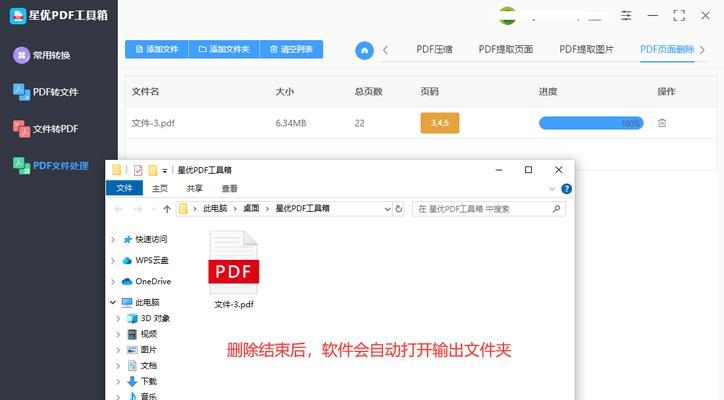The image size is (724, 400).
Task: Expand 快速访问 in the navigation tree
Action: (x=113, y=240)
